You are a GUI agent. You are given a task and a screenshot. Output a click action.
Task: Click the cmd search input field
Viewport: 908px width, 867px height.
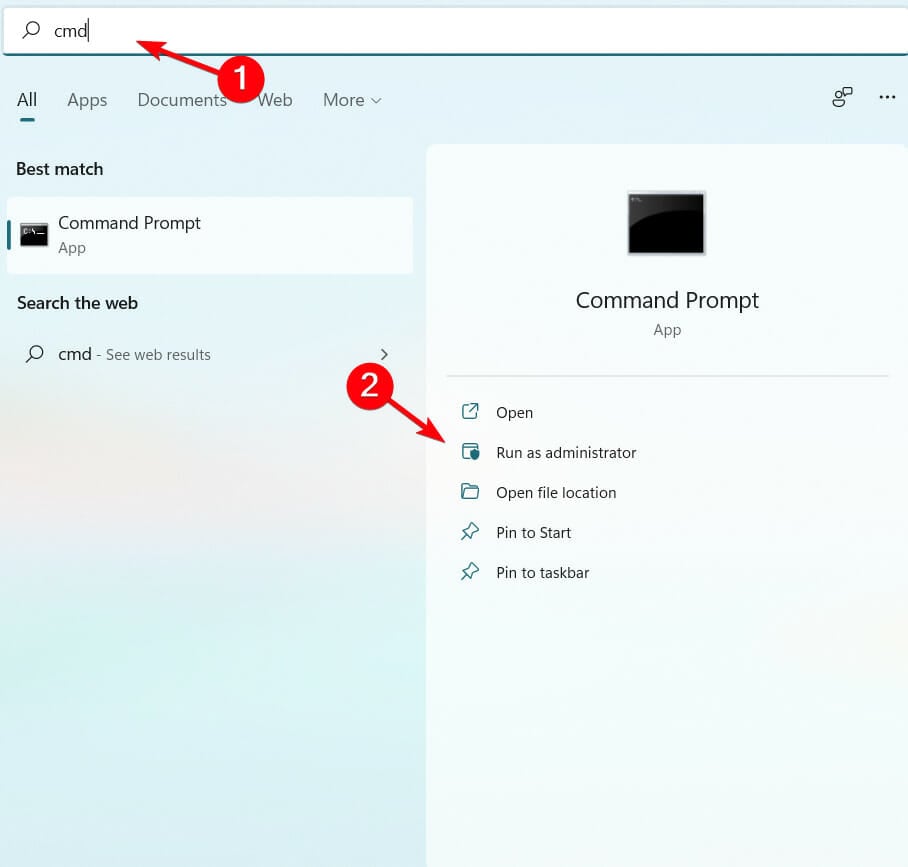coord(455,31)
